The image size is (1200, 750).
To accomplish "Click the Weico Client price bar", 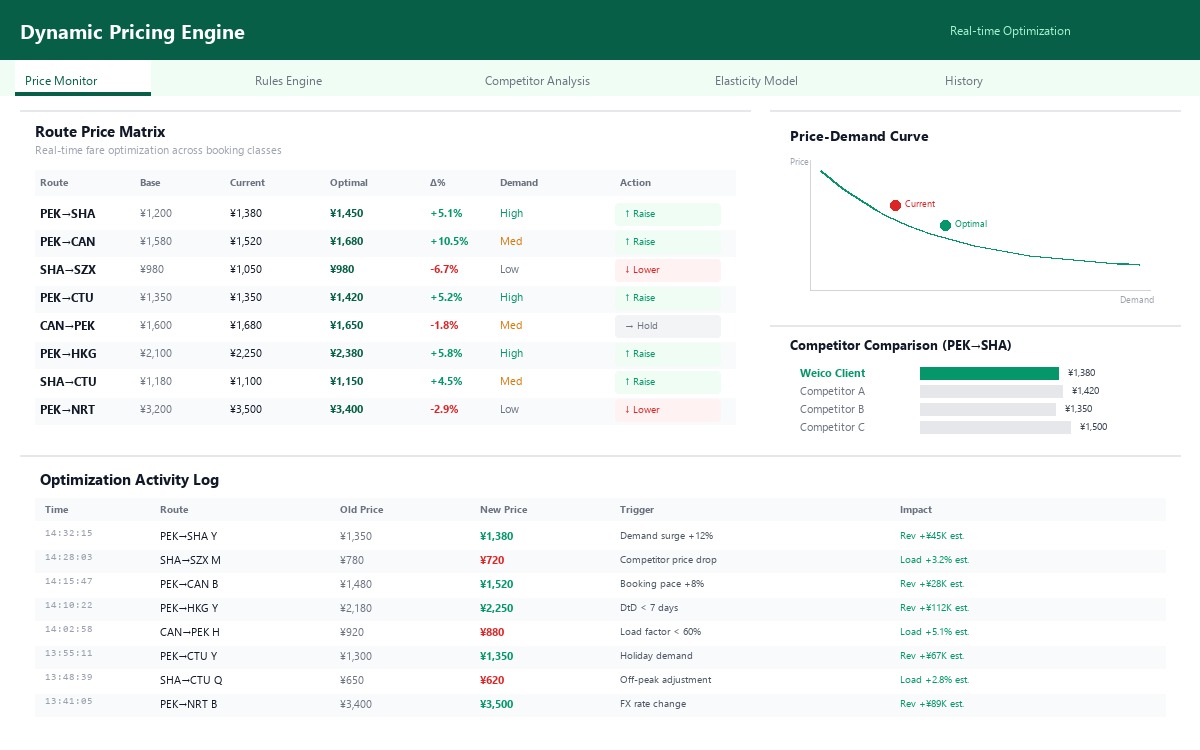I will tap(989, 373).
